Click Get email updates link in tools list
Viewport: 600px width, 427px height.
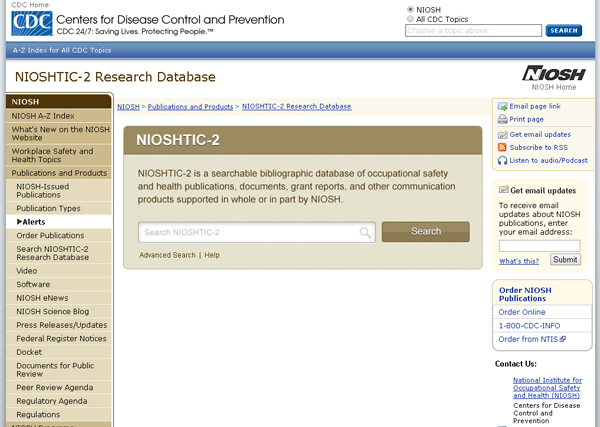pyautogui.click(x=540, y=135)
